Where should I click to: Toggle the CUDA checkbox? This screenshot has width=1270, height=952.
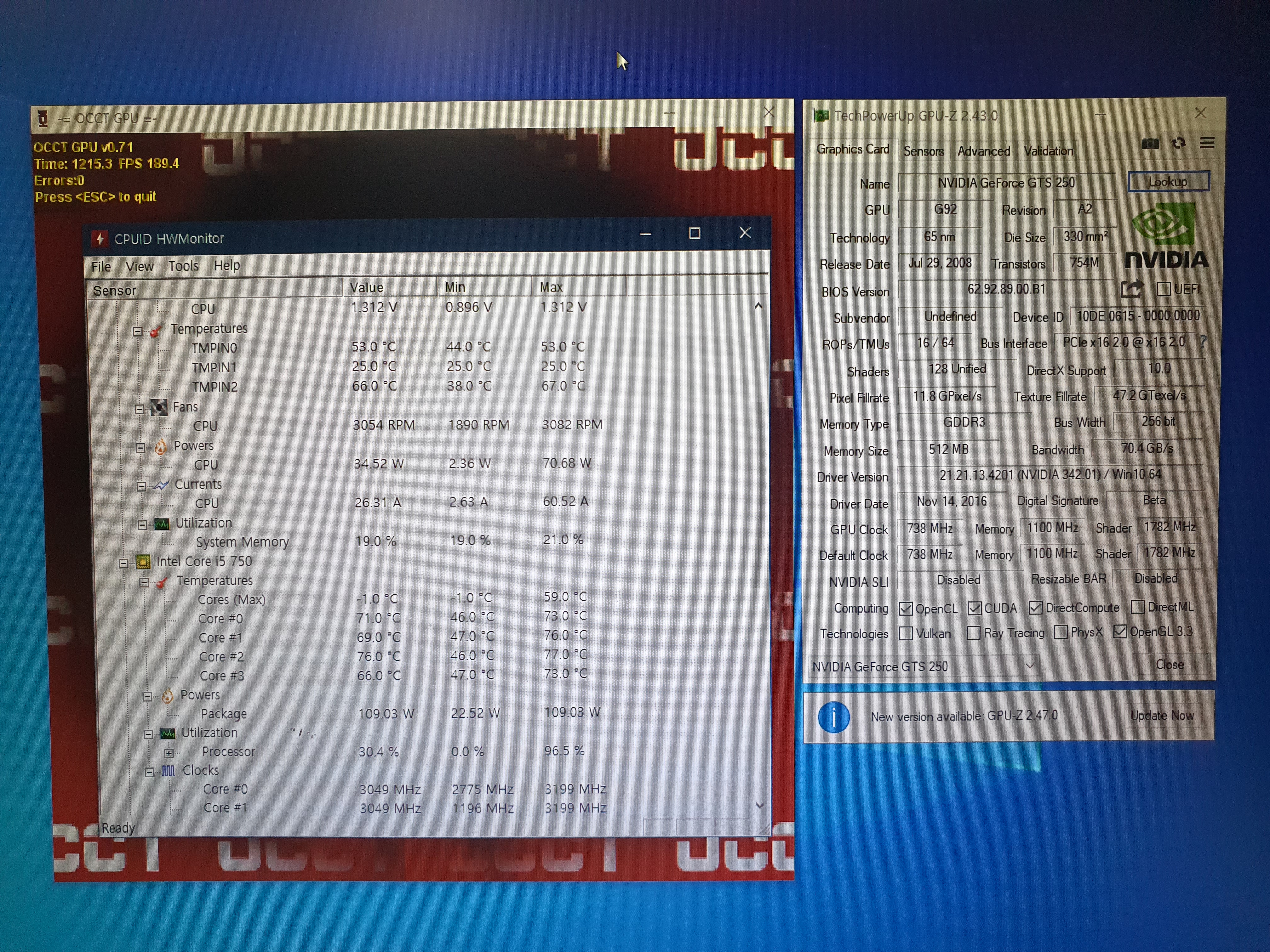974,608
